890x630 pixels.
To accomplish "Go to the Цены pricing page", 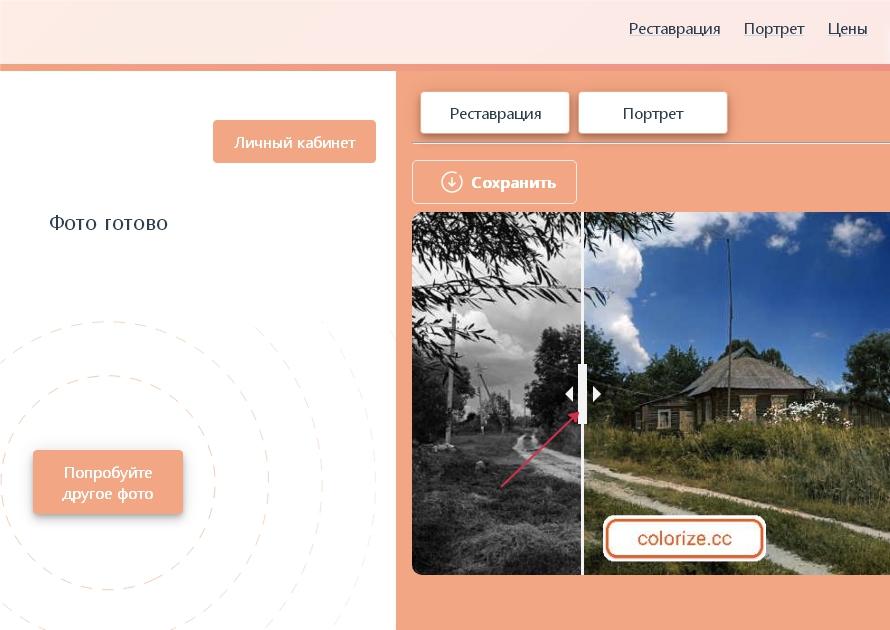I will coord(847,29).
